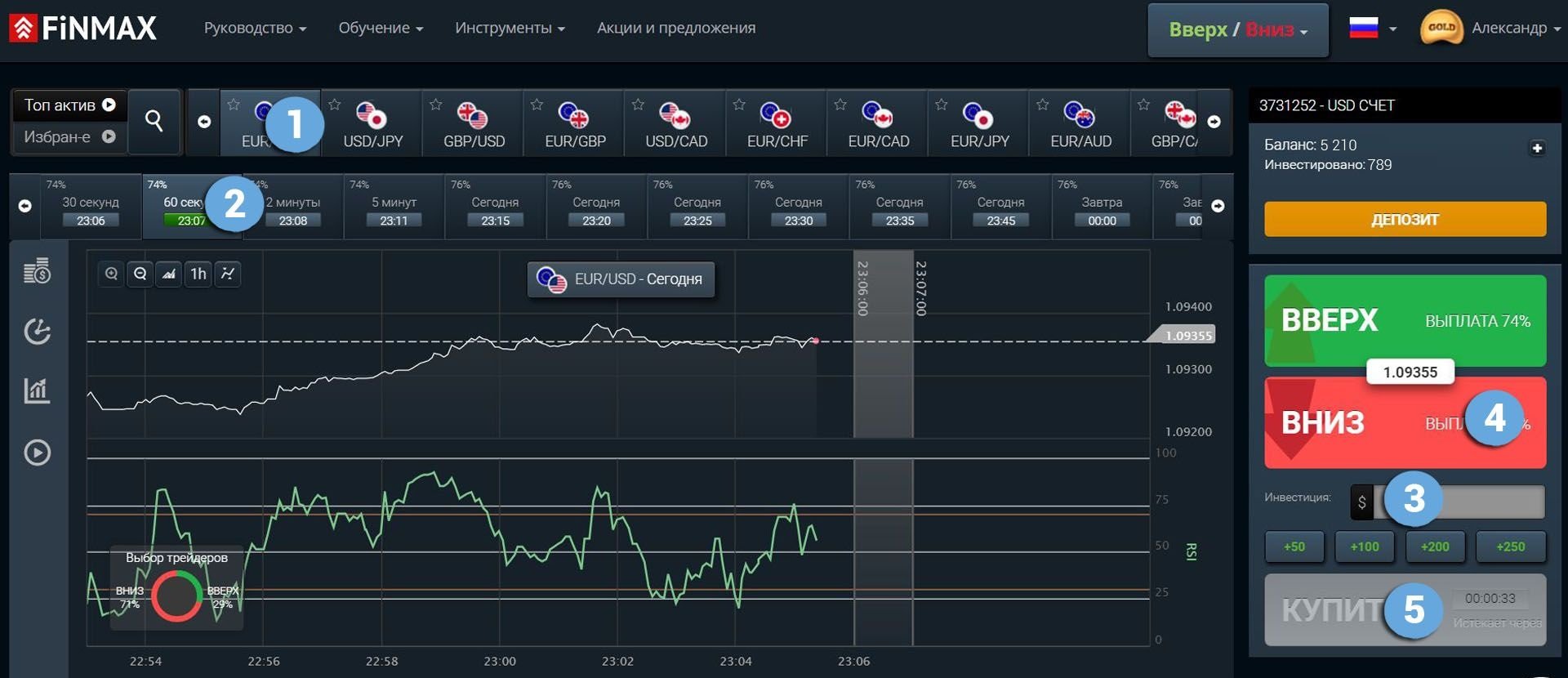Open the 1h timeframe selector

point(198,274)
